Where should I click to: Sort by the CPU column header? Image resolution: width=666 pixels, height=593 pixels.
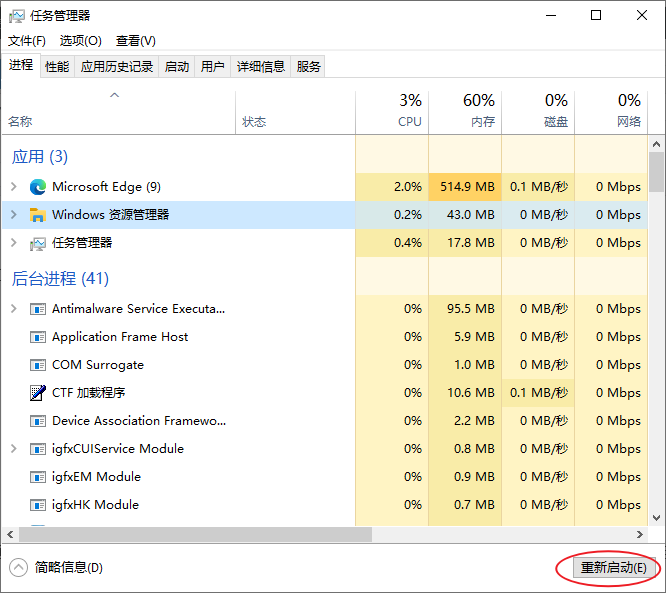point(392,113)
